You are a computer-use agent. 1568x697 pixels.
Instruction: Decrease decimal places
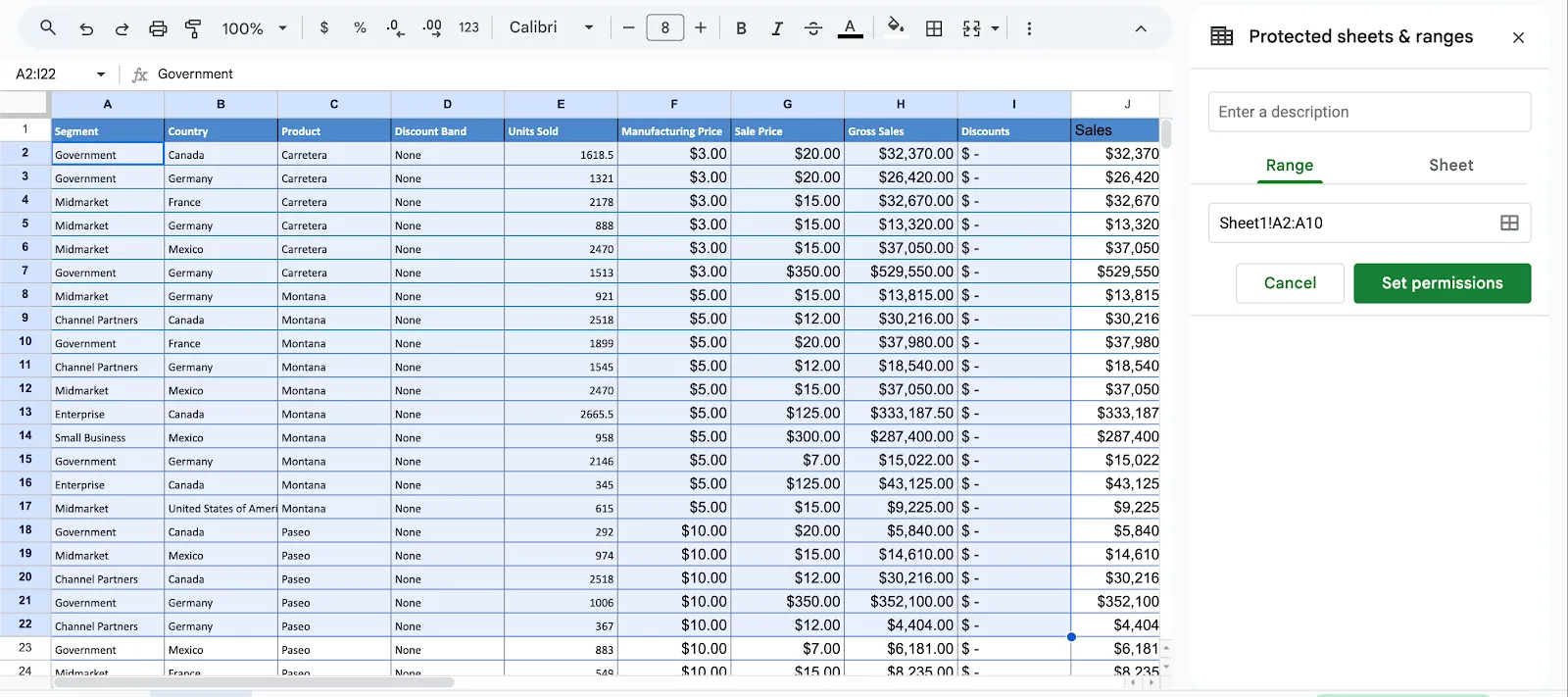[395, 28]
